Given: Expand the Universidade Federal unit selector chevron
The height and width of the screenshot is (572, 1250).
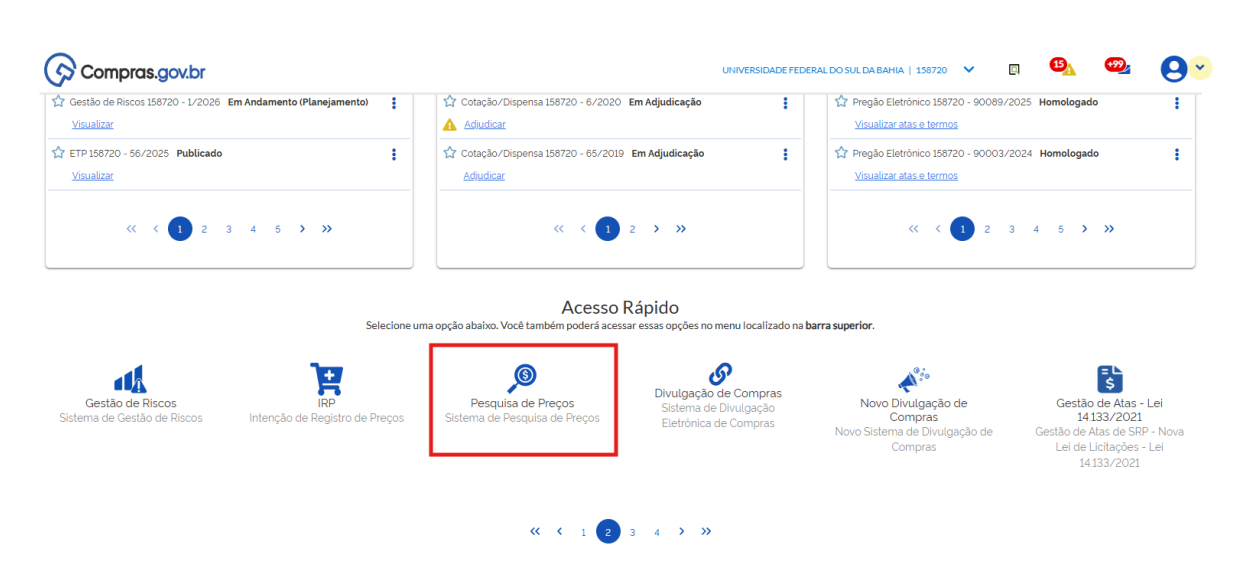Looking at the screenshot, I should coord(968,69).
